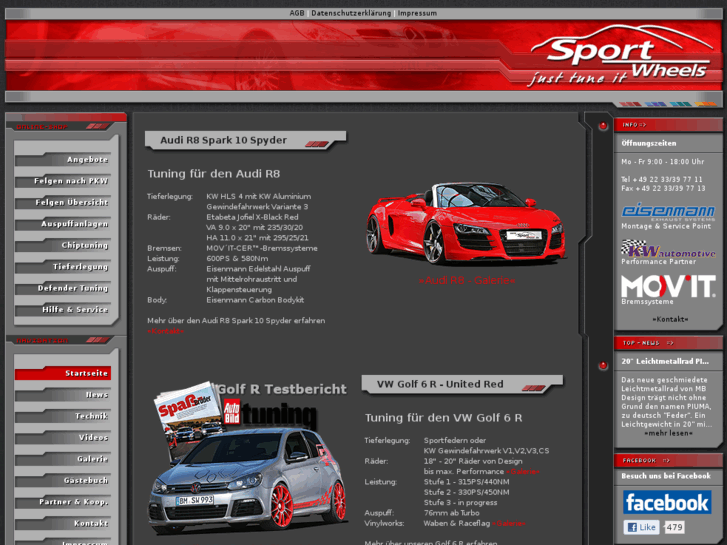Click the Eisenmann exhaust systems logo
The width and height of the screenshot is (727, 545).
click(668, 212)
